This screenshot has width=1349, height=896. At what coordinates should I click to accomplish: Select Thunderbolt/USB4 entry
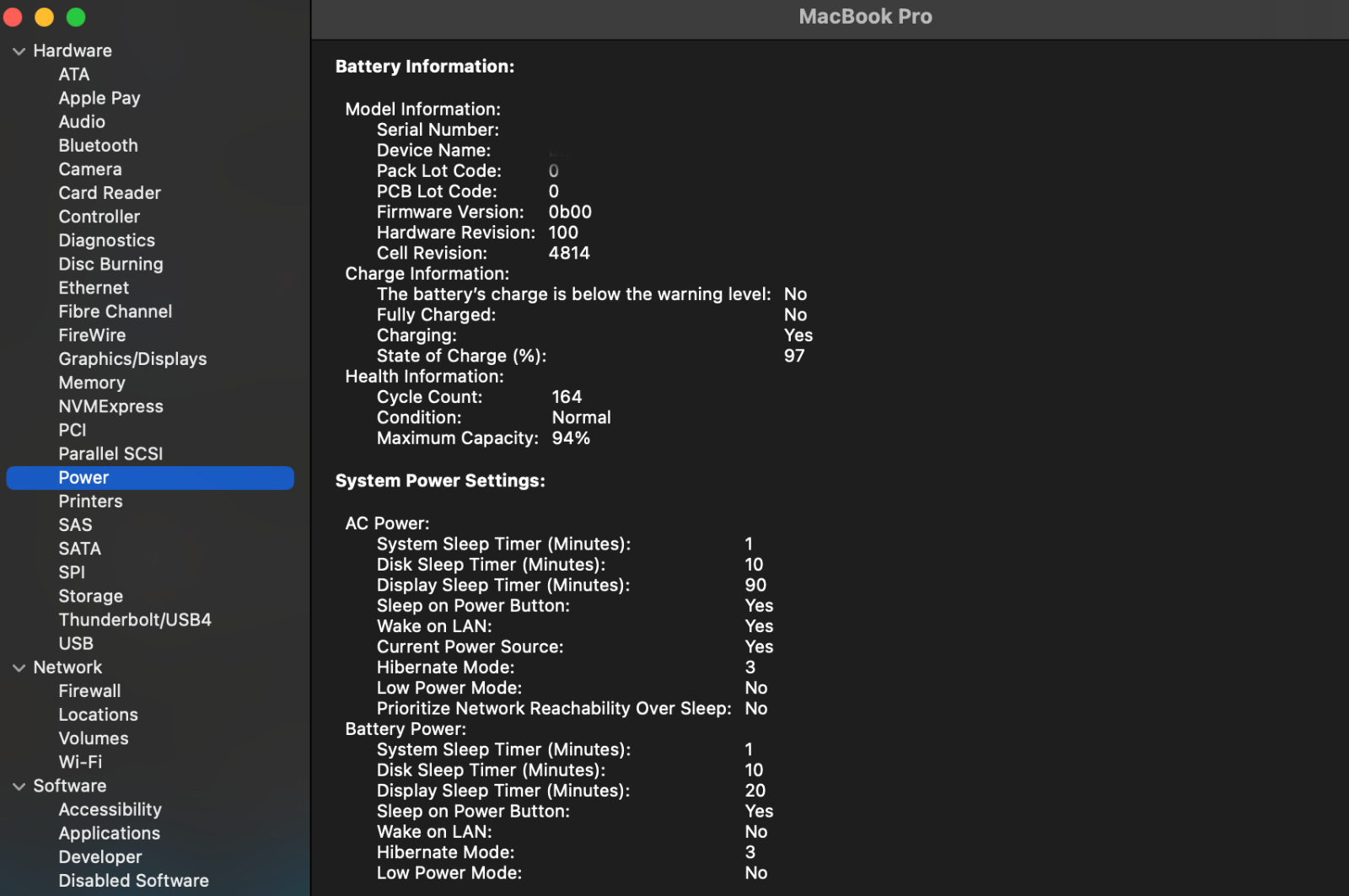tap(135, 620)
